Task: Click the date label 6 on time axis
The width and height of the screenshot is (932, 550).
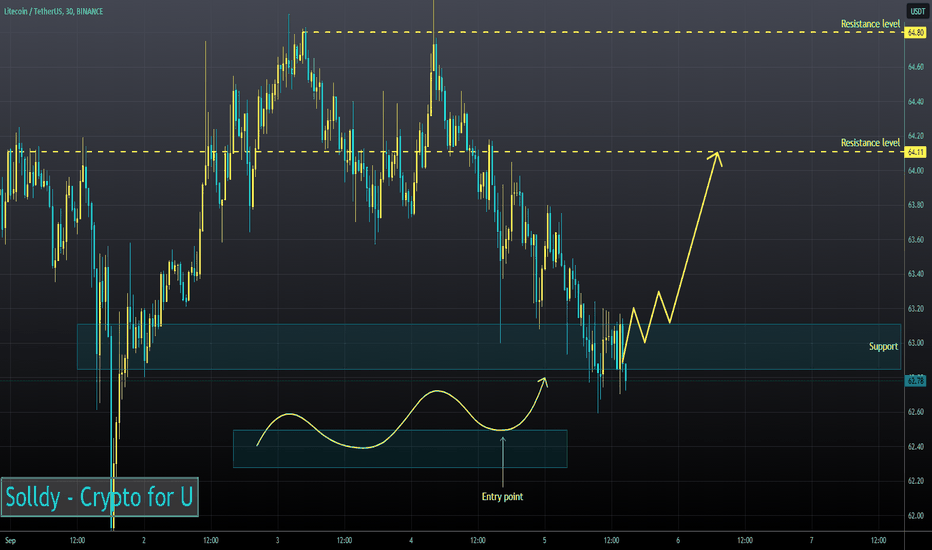Action: tap(678, 540)
